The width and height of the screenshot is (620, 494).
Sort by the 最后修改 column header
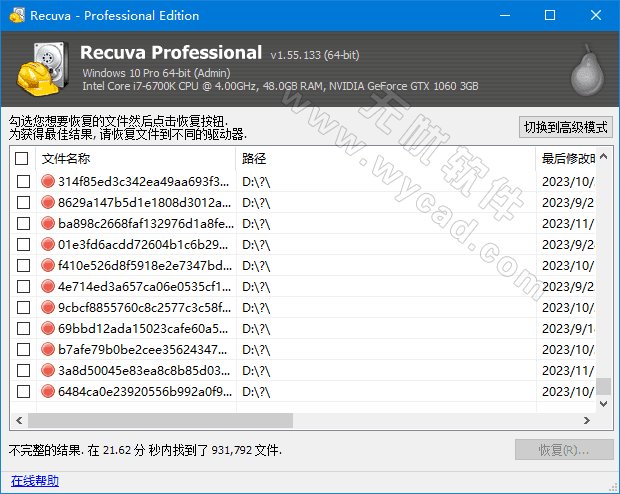[x=566, y=159]
